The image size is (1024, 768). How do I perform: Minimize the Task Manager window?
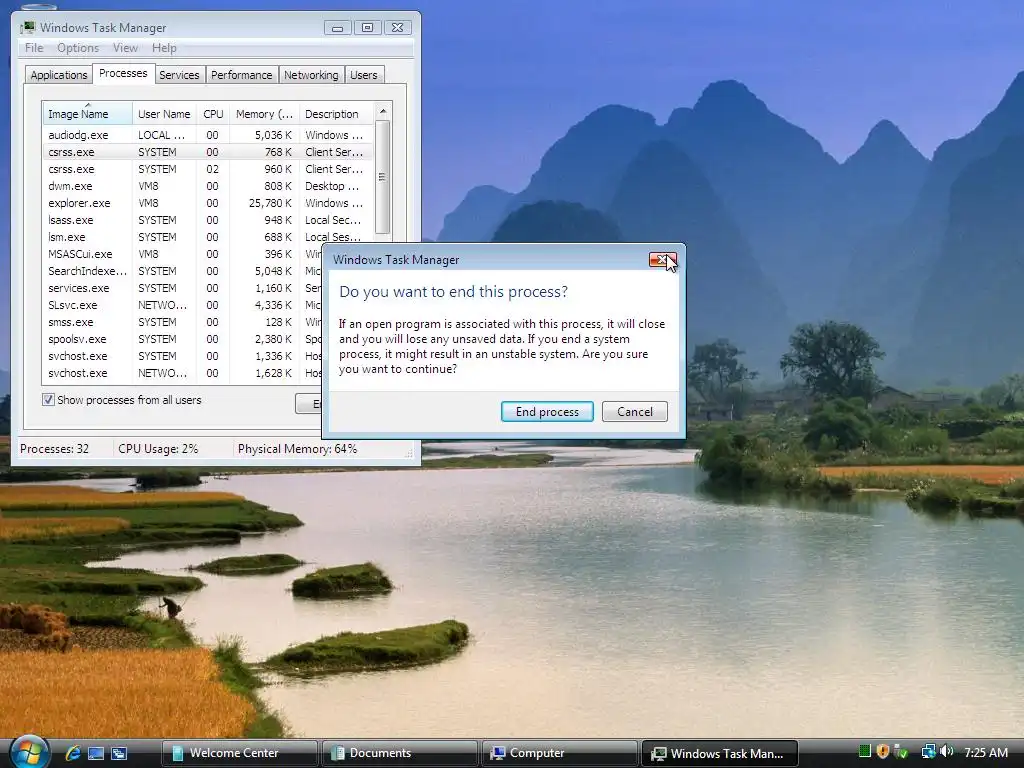338,27
